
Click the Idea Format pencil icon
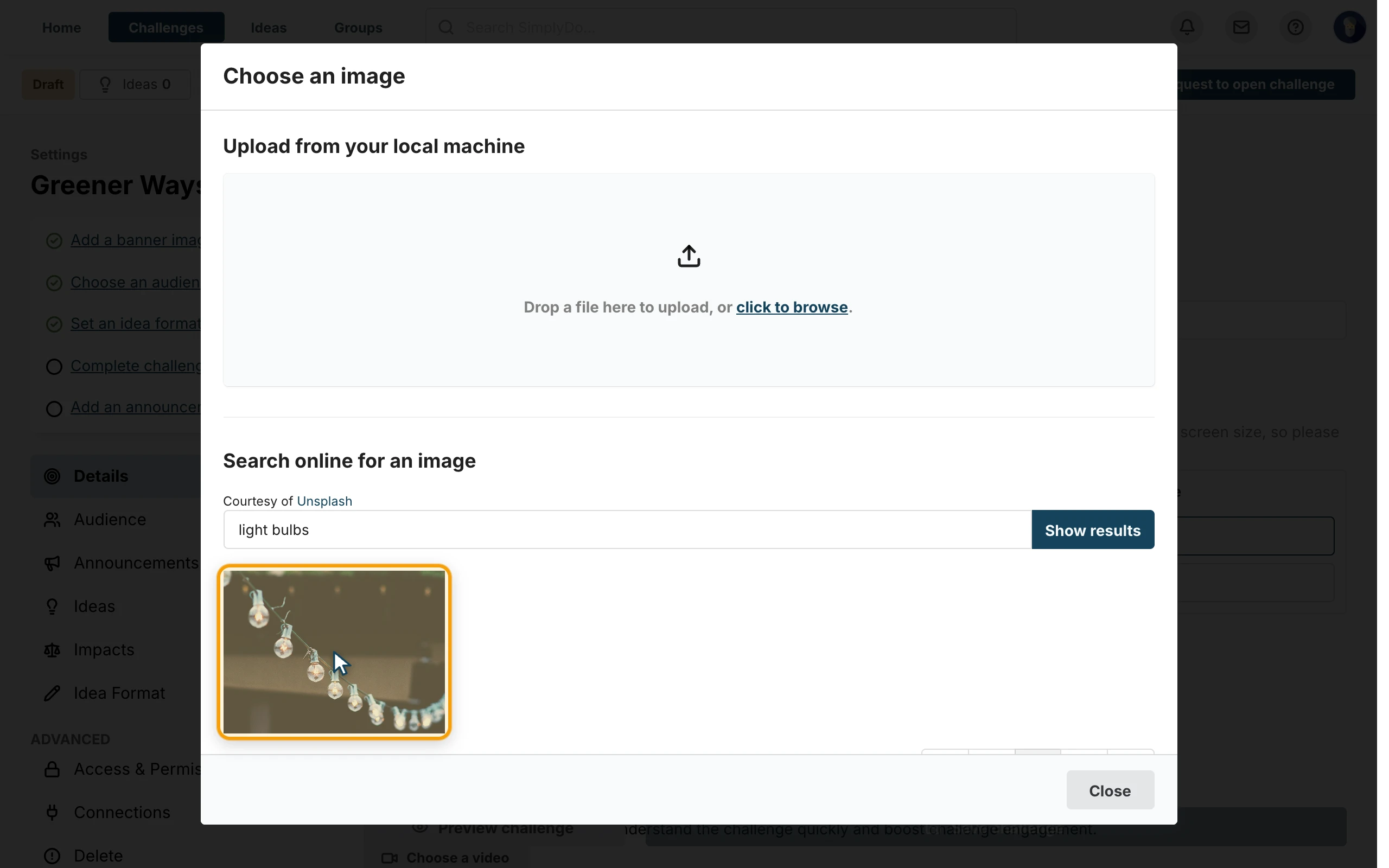click(52, 693)
